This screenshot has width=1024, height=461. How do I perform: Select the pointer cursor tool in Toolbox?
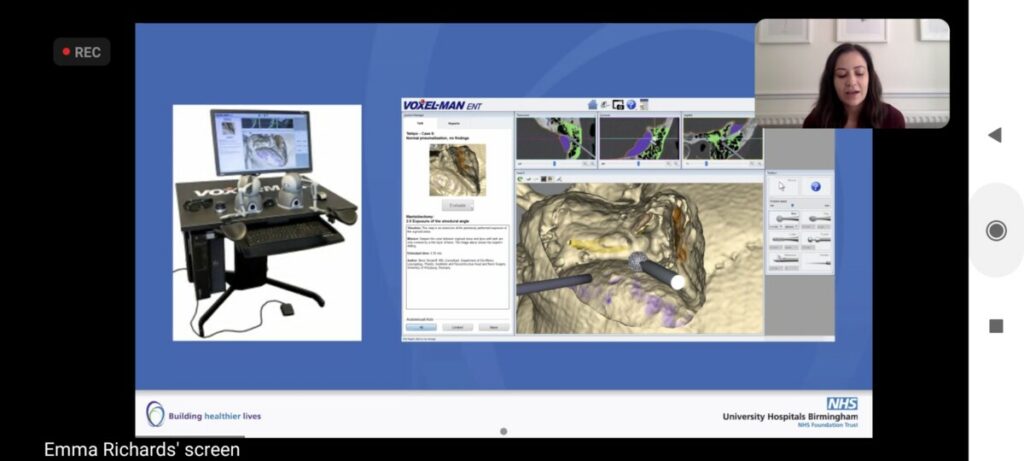782,186
